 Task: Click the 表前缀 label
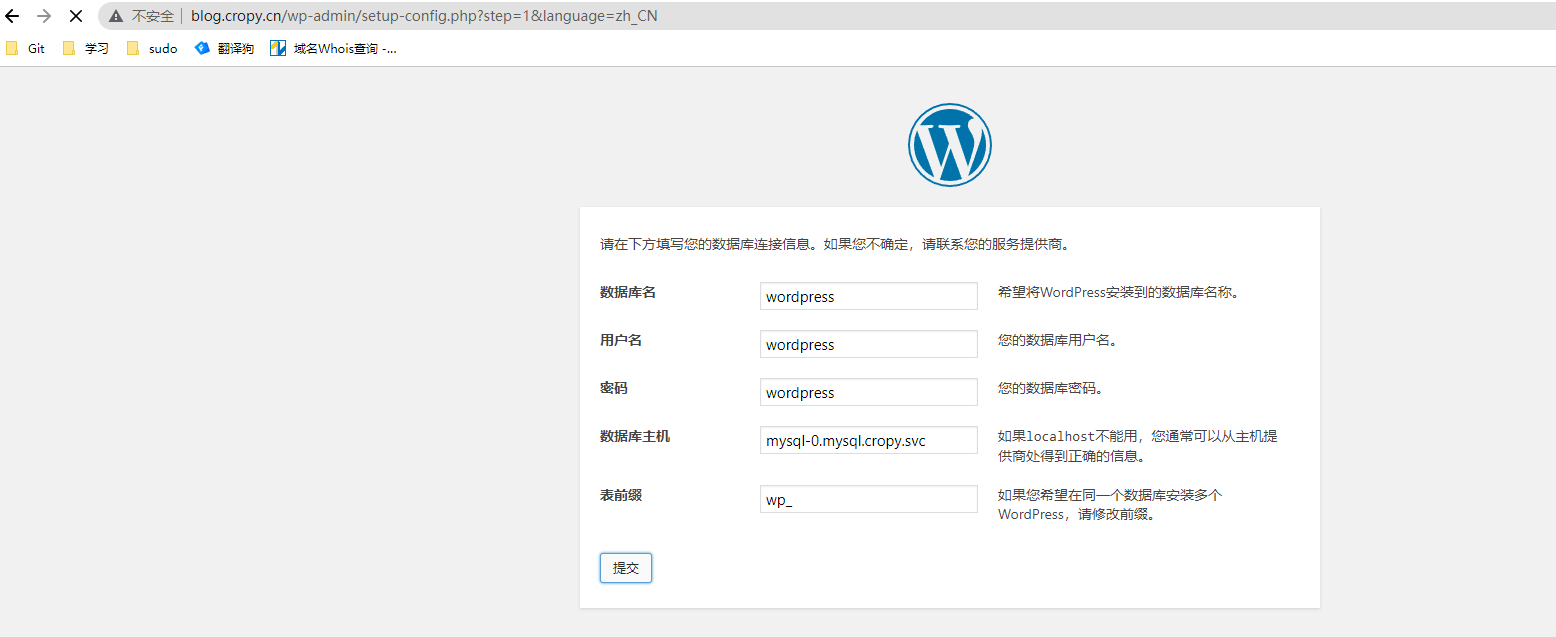(x=621, y=495)
